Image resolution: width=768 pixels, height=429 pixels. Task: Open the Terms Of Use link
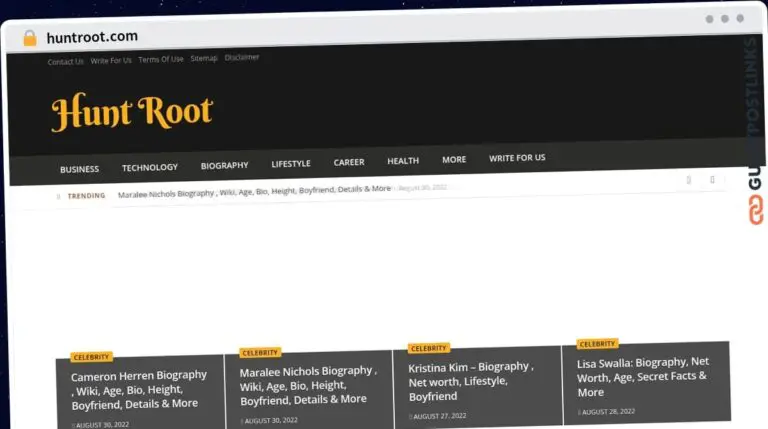point(161,60)
